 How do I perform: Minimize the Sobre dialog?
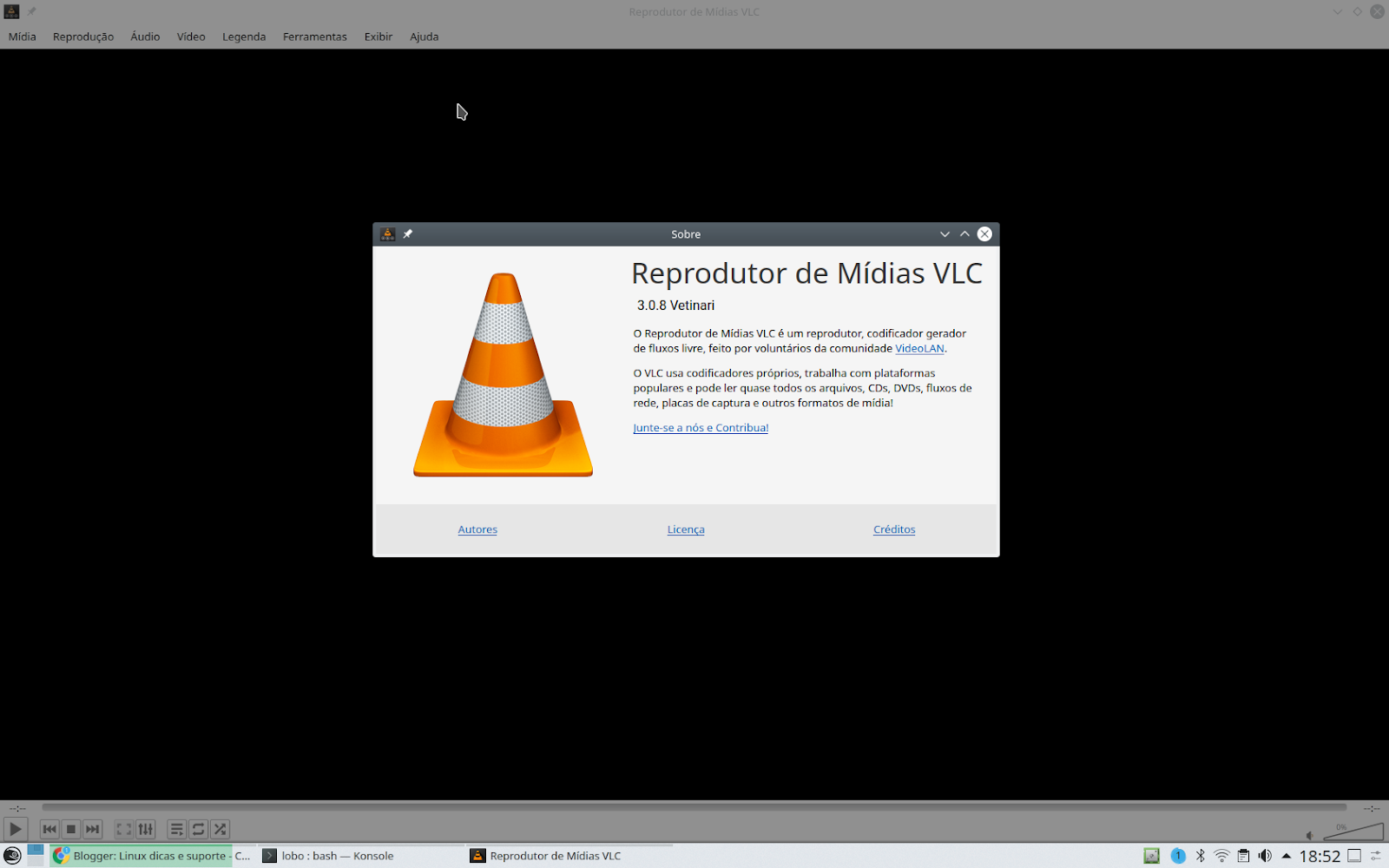[x=945, y=234]
